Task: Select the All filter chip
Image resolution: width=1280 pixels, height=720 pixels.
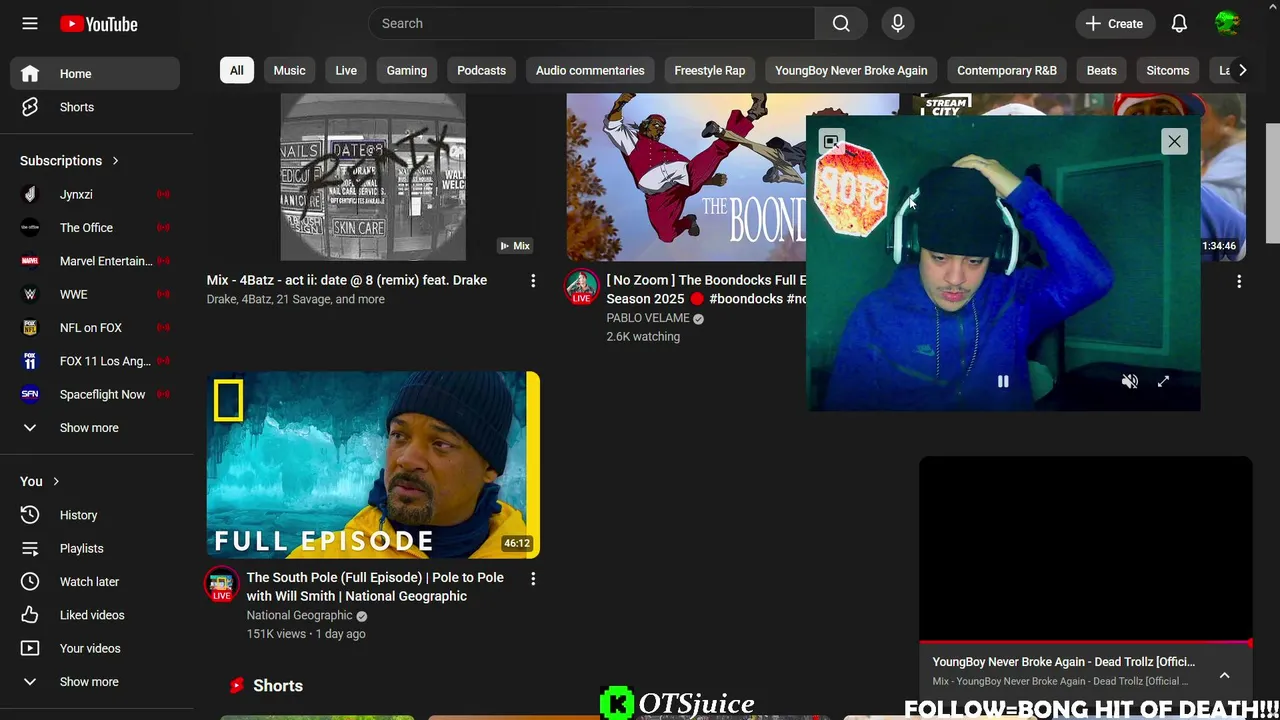Action: pyautogui.click(x=236, y=70)
